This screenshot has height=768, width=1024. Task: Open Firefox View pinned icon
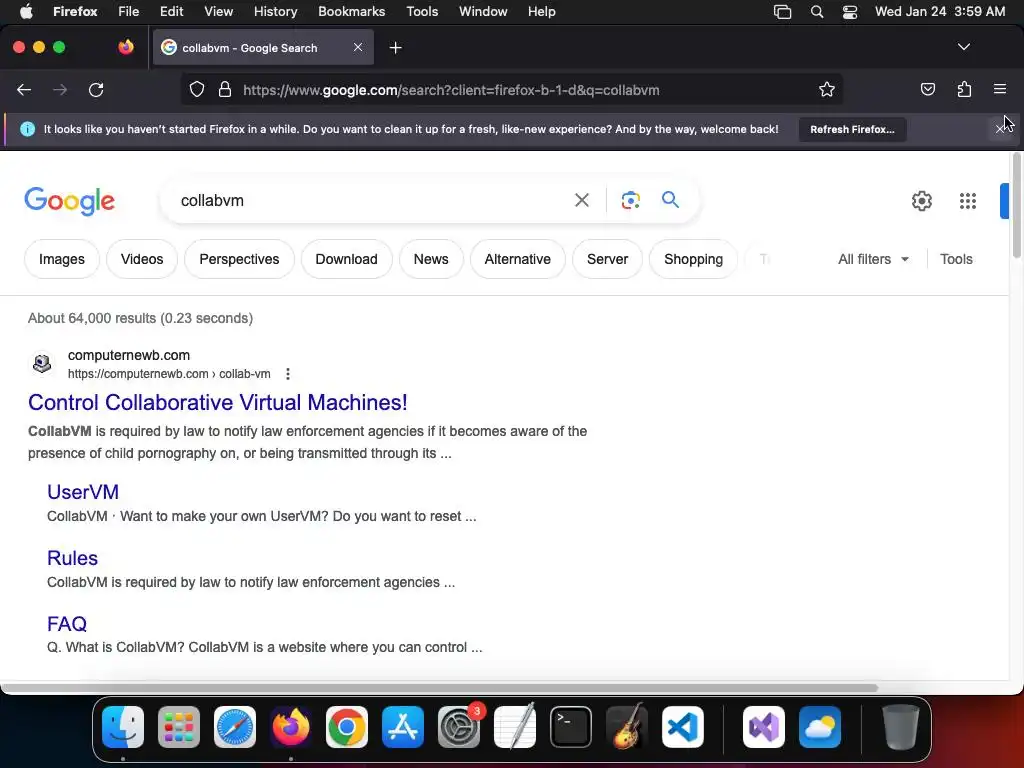126,47
